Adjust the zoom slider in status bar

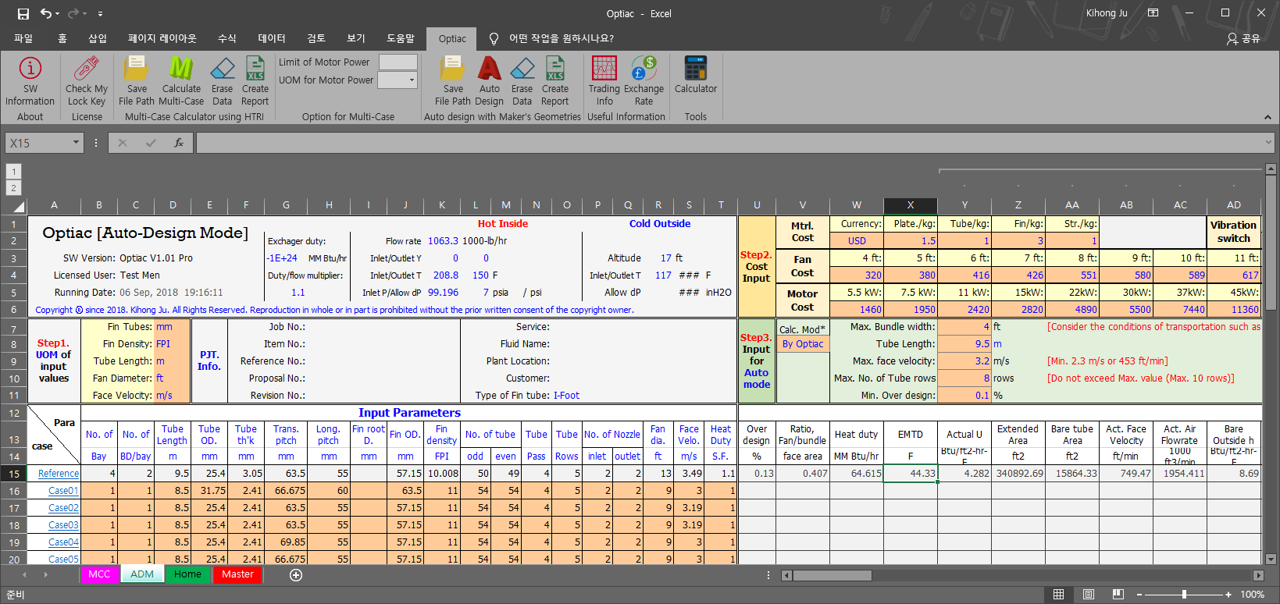point(1184,594)
